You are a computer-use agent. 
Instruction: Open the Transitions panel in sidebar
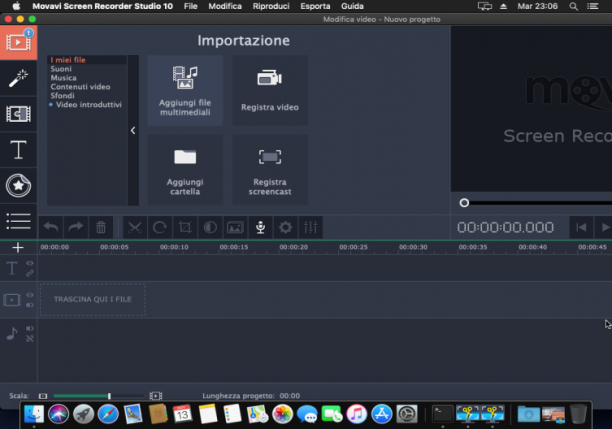click(18, 114)
